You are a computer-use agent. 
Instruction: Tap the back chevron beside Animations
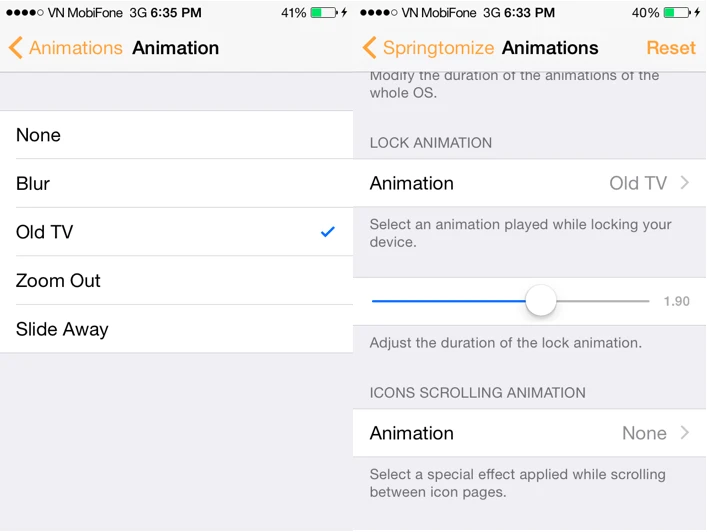coord(15,48)
